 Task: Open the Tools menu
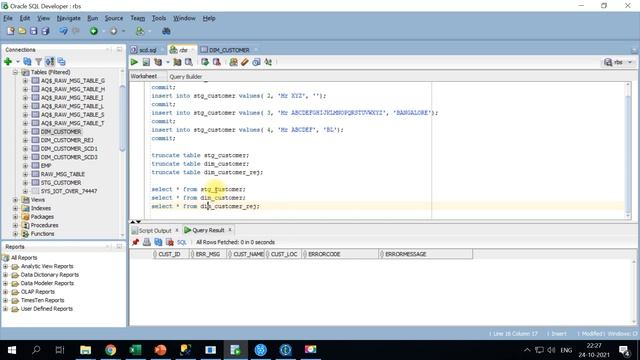[159, 18]
